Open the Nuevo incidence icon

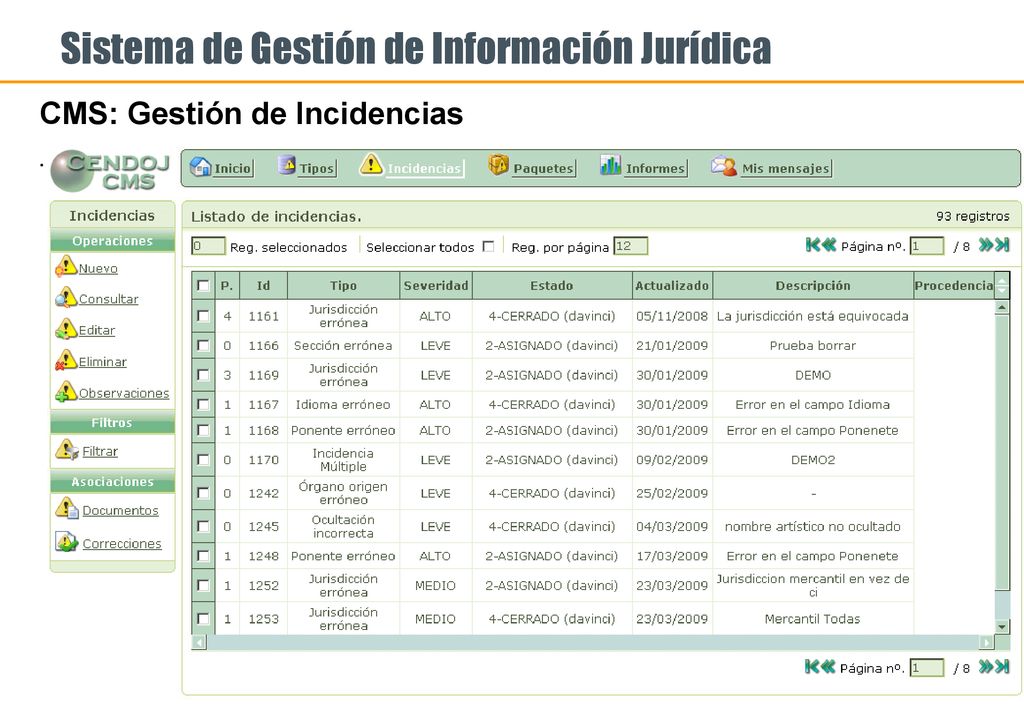(66, 266)
